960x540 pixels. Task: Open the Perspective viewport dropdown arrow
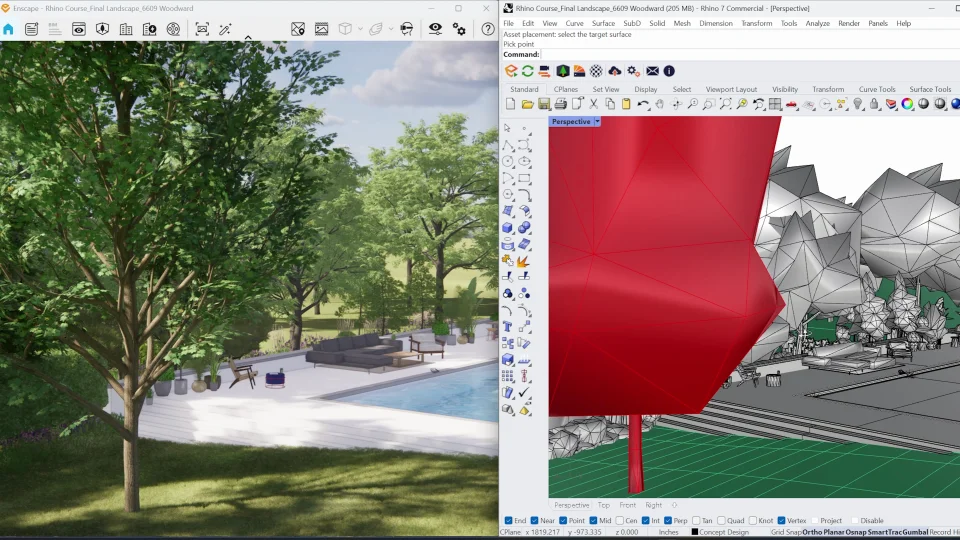tap(597, 122)
